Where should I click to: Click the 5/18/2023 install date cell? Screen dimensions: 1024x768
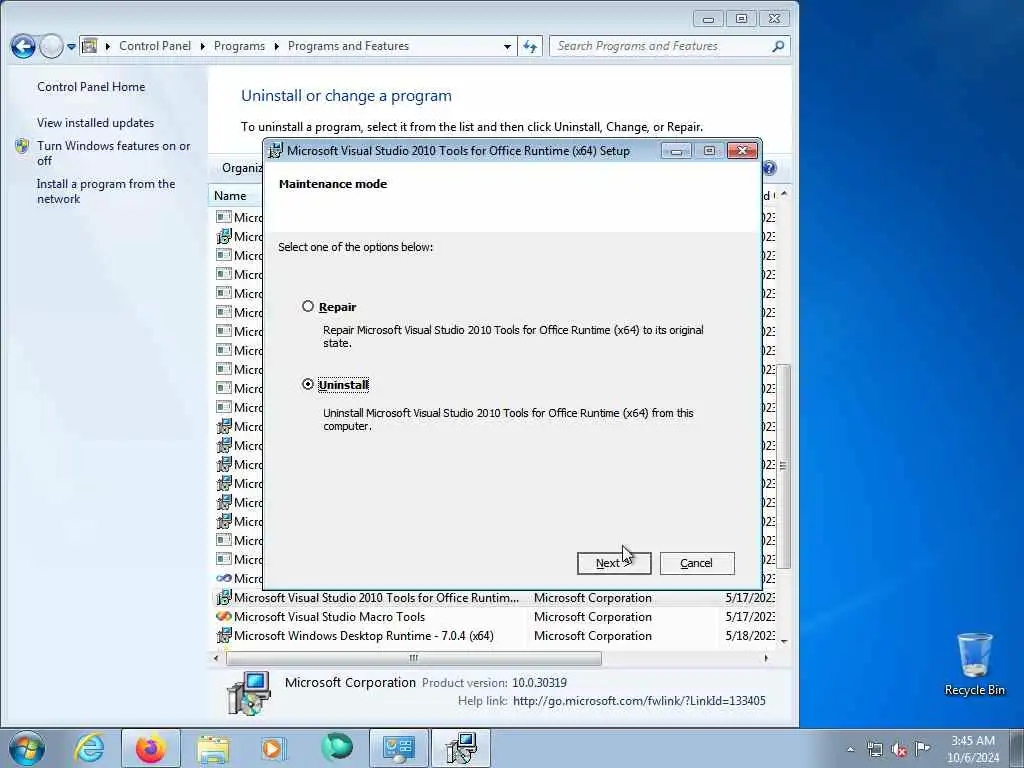pos(750,635)
